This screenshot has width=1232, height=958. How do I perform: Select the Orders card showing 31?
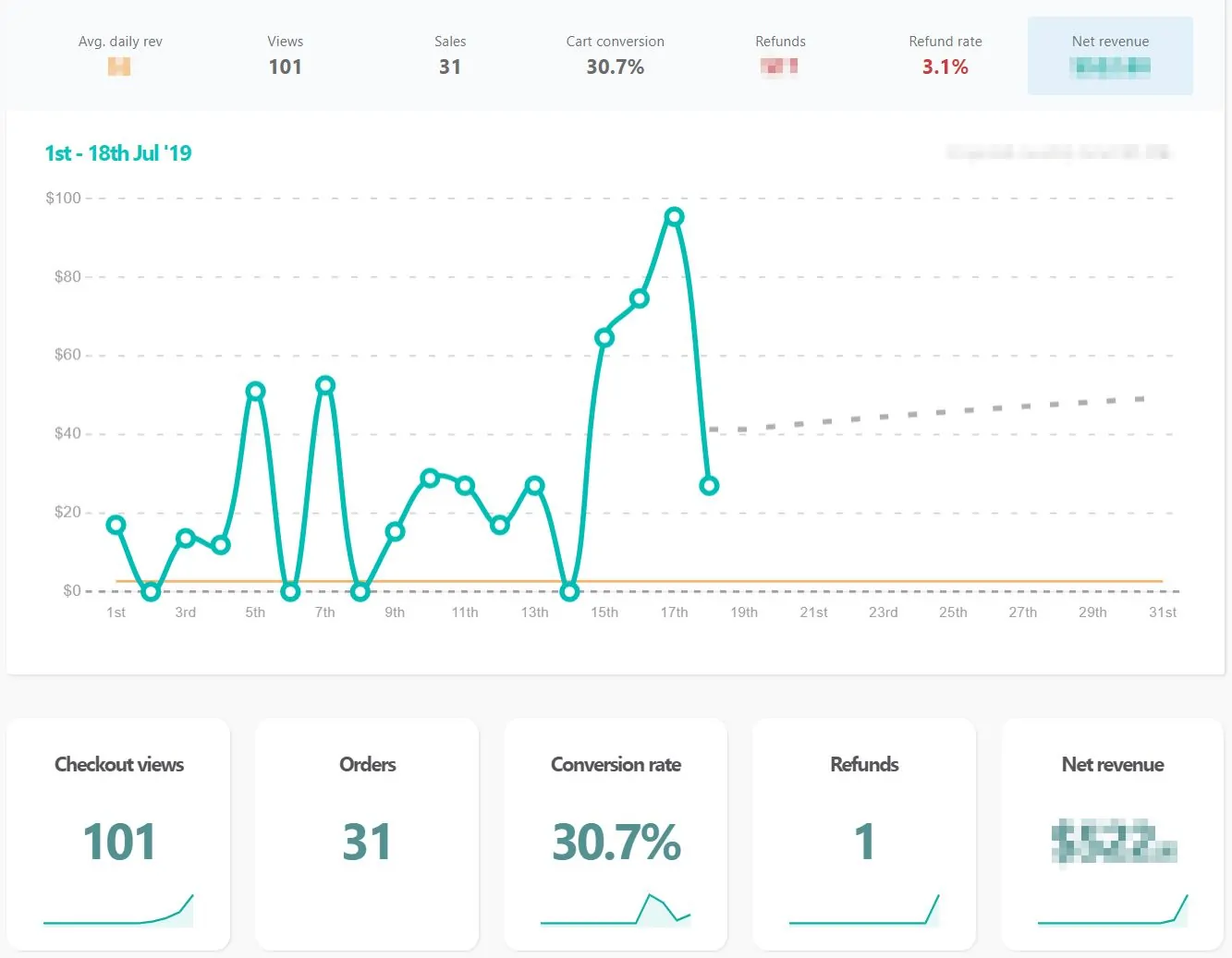[x=367, y=833]
